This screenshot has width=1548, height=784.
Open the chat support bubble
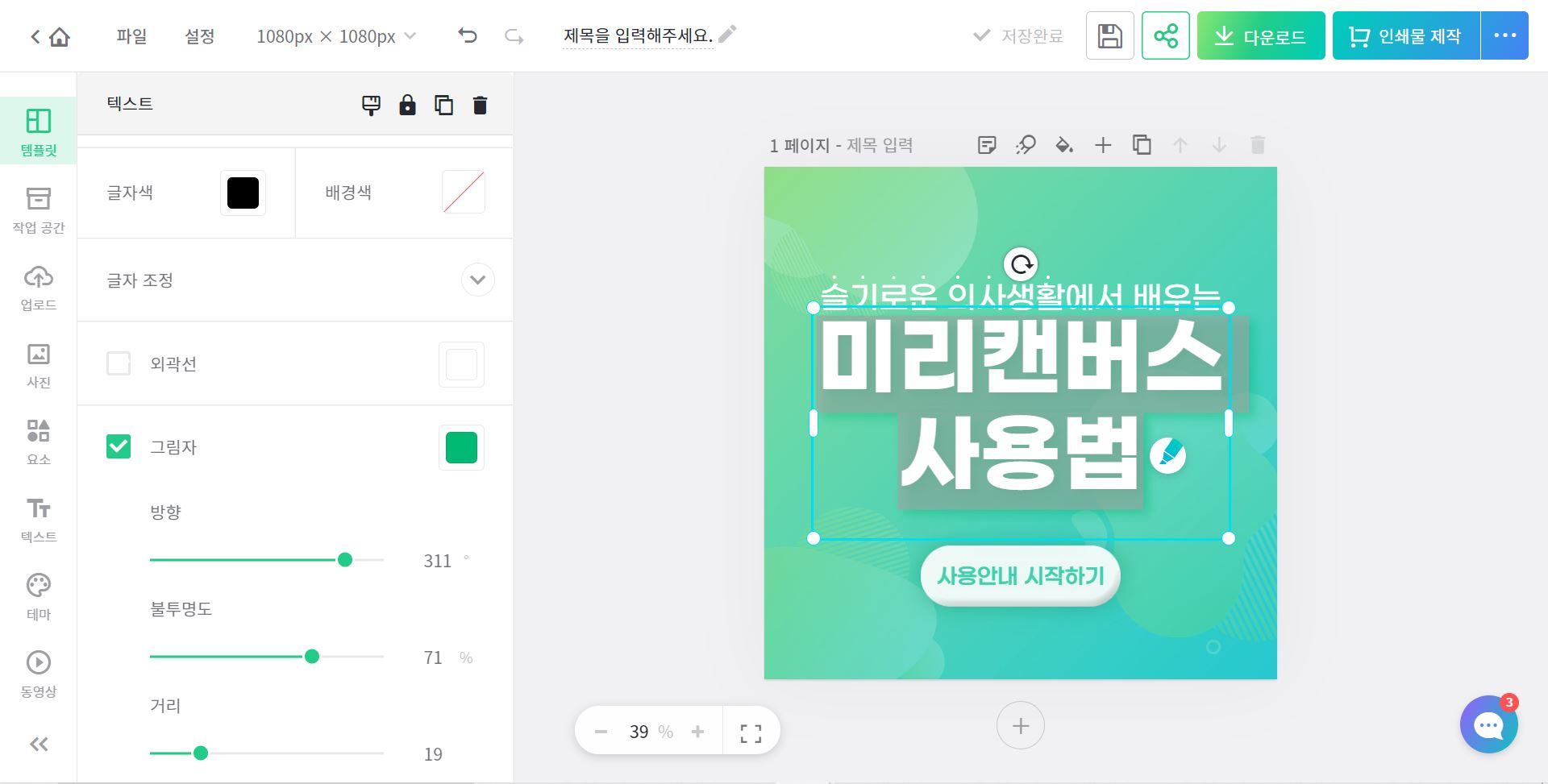pos(1489,724)
